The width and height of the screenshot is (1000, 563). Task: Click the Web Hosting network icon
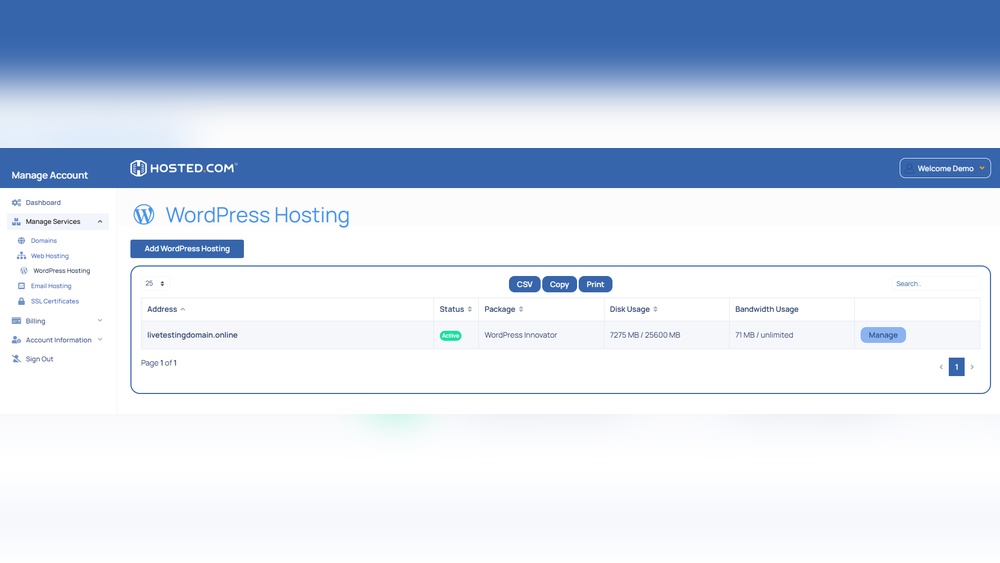(21, 256)
